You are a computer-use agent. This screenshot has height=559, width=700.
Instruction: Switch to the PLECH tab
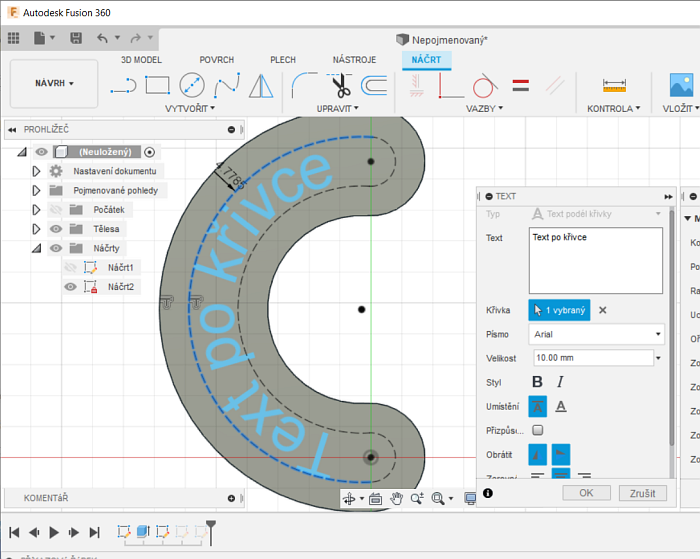(282, 60)
